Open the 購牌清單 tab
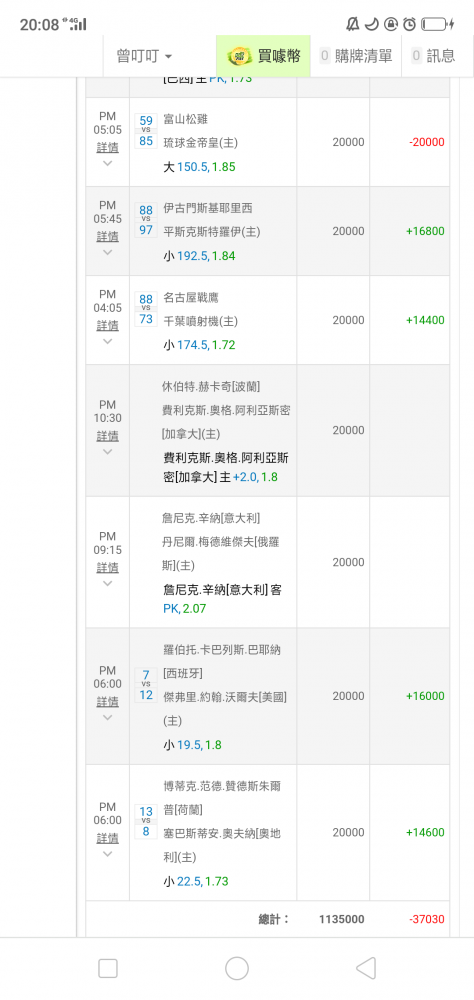This screenshot has height=1000, width=474. [x=356, y=56]
